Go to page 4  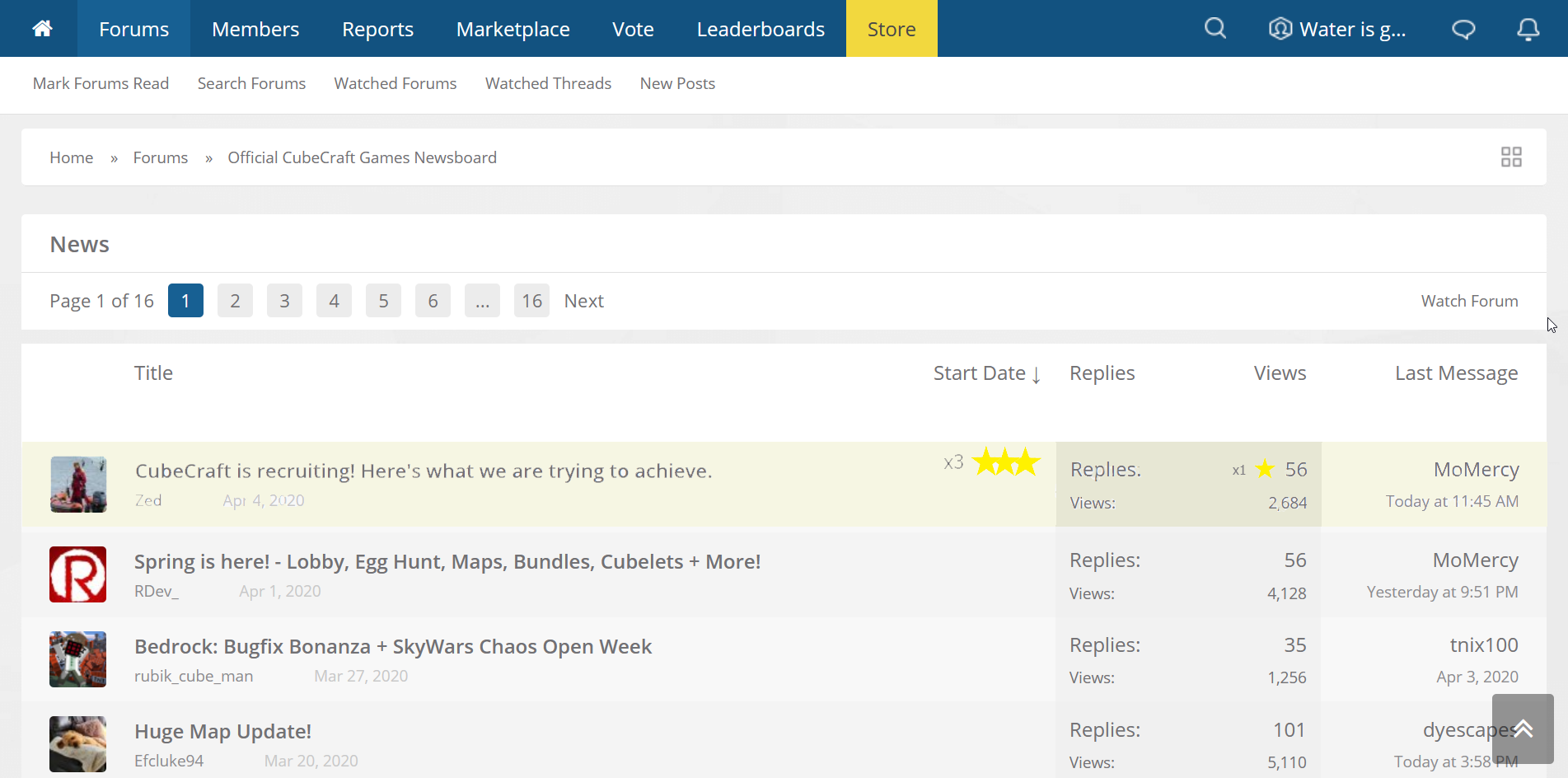pyautogui.click(x=334, y=301)
